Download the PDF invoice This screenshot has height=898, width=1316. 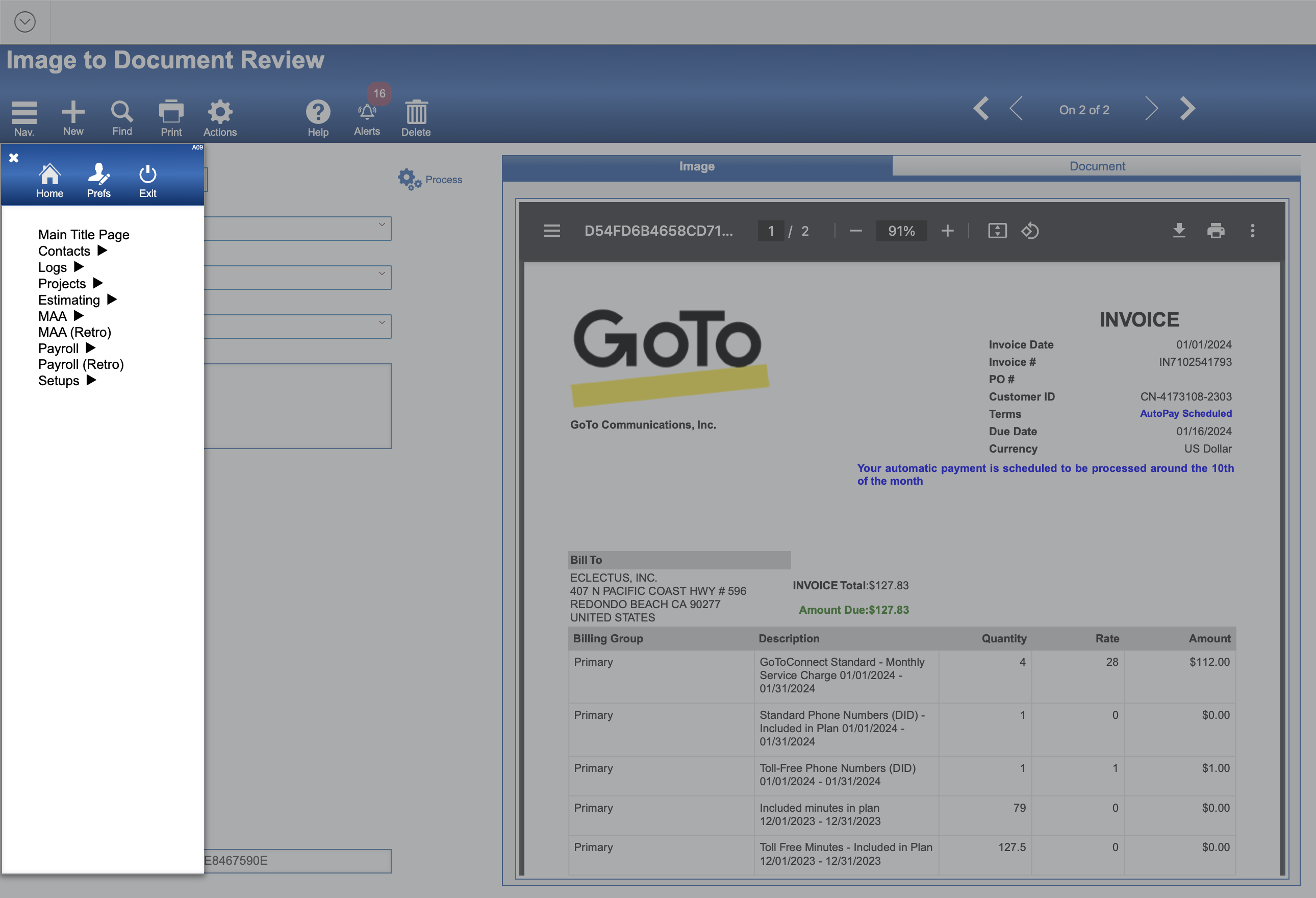[1179, 231]
